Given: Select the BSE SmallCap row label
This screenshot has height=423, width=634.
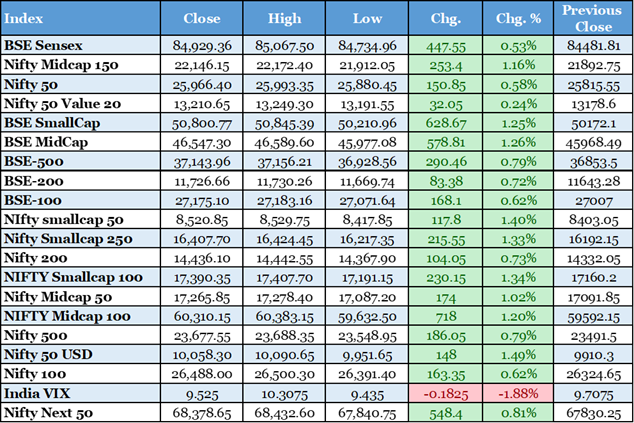Looking at the screenshot, I should click(x=51, y=122).
